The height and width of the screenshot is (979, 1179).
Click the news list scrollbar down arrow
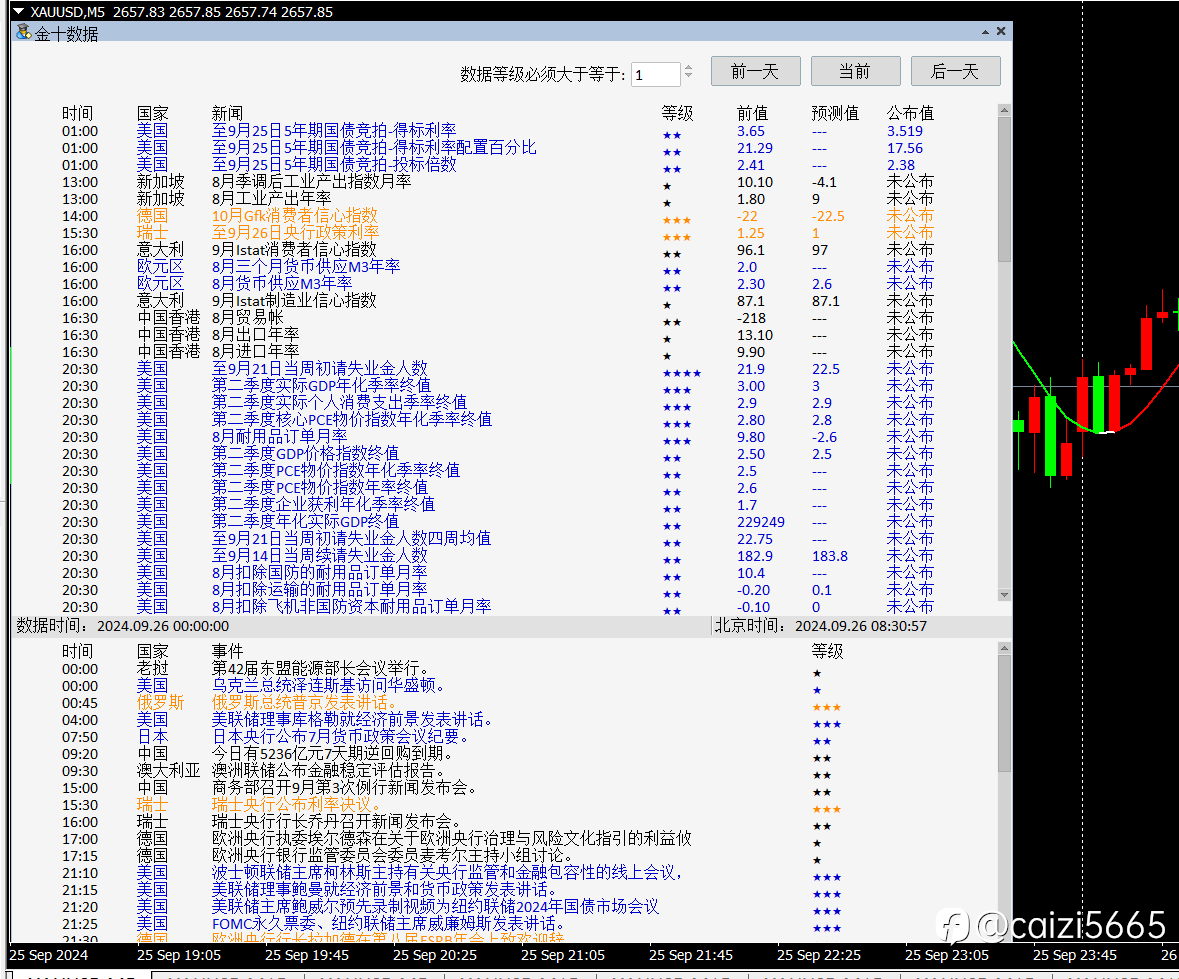click(1004, 594)
